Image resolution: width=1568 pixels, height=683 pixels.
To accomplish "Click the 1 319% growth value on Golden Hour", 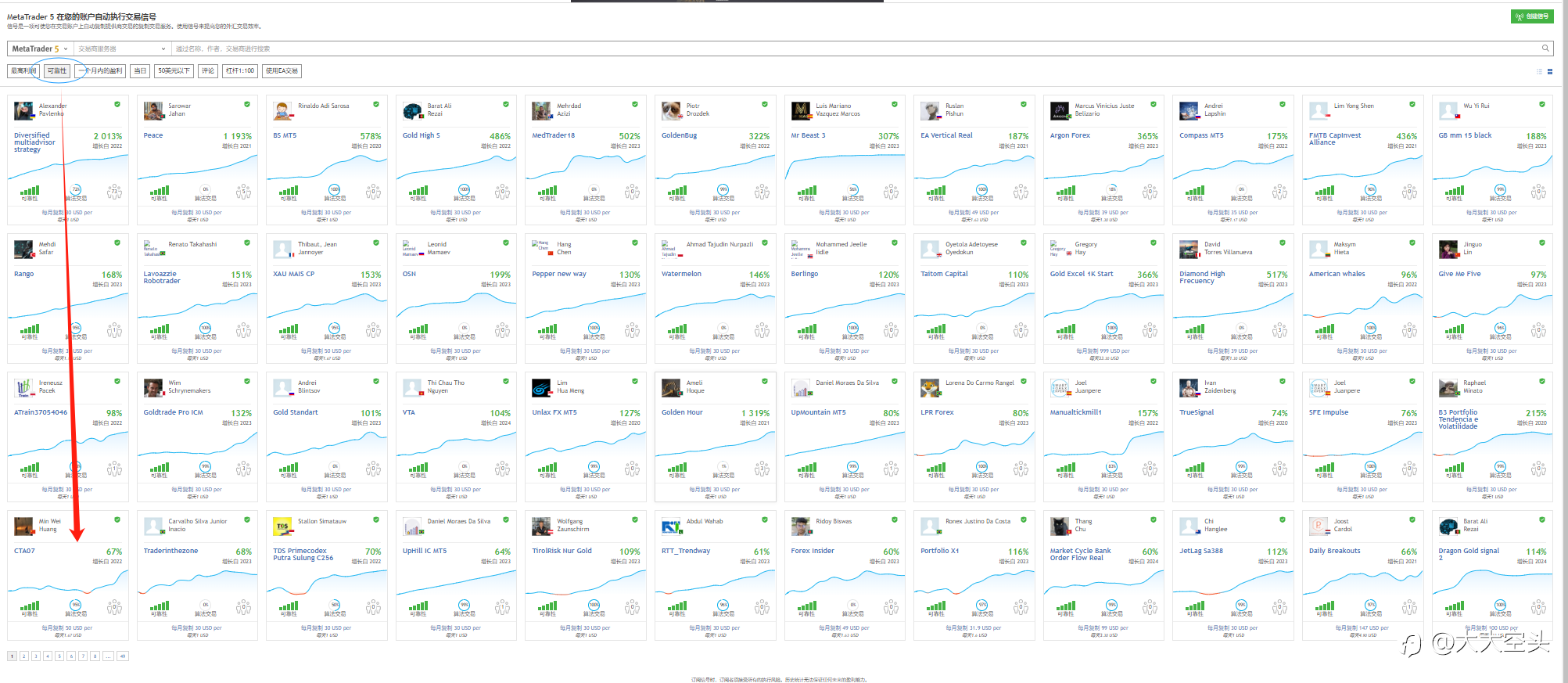I will coord(755,413).
